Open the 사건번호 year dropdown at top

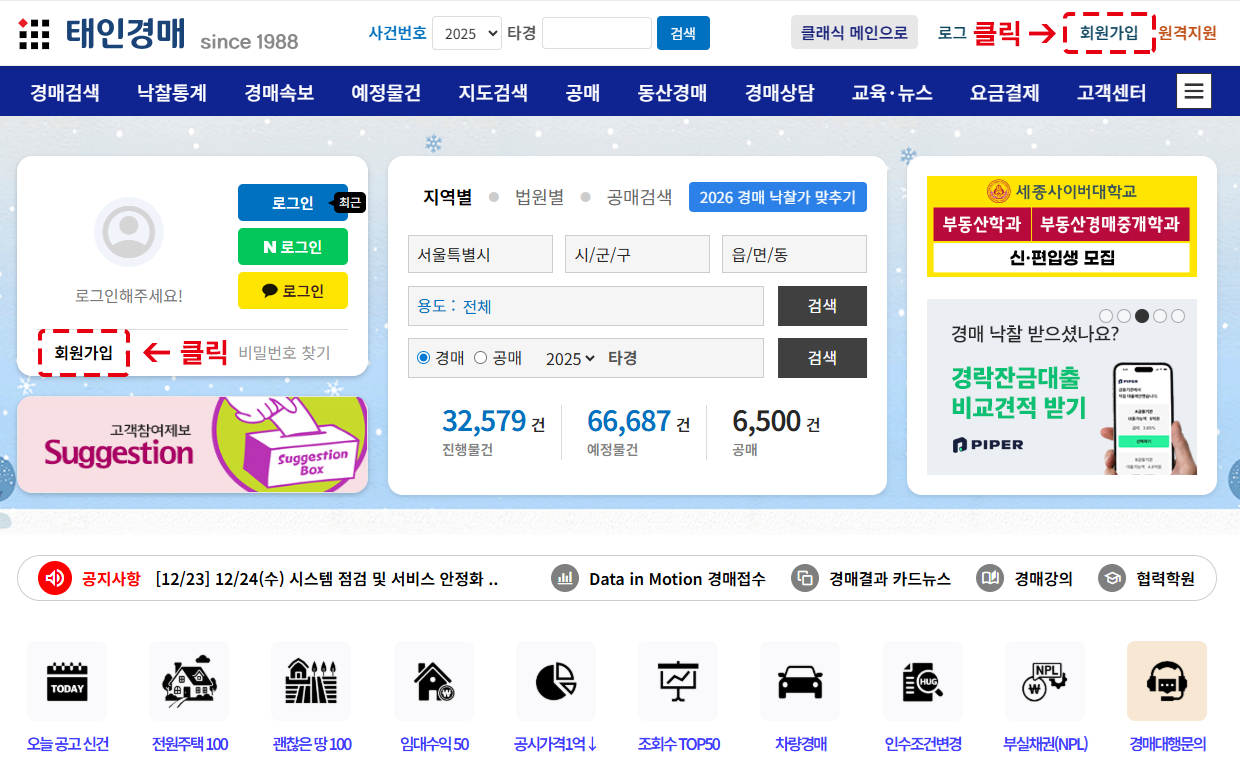(x=466, y=33)
